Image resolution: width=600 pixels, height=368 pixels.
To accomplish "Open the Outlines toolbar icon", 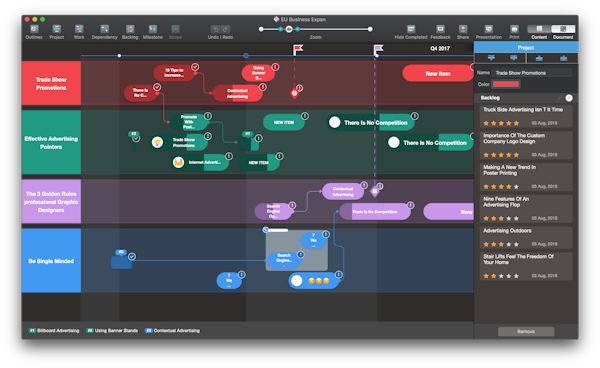I will [34, 29].
